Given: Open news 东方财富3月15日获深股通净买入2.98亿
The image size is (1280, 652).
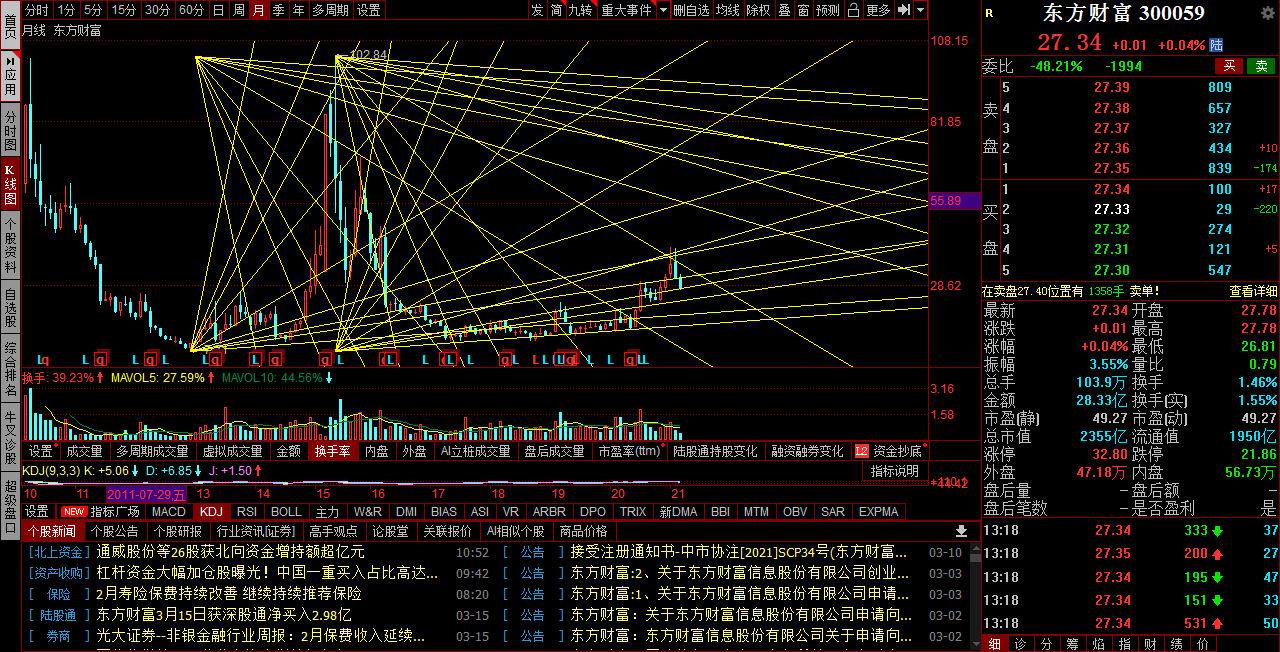Looking at the screenshot, I should (x=224, y=615).
